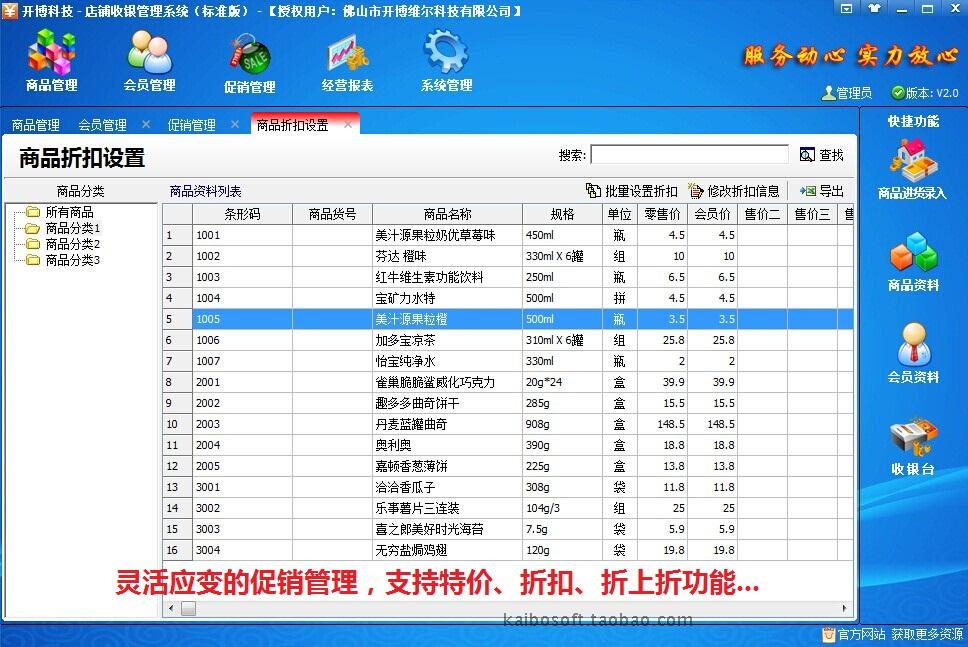Open 系统管理 gear icon

tap(446, 61)
